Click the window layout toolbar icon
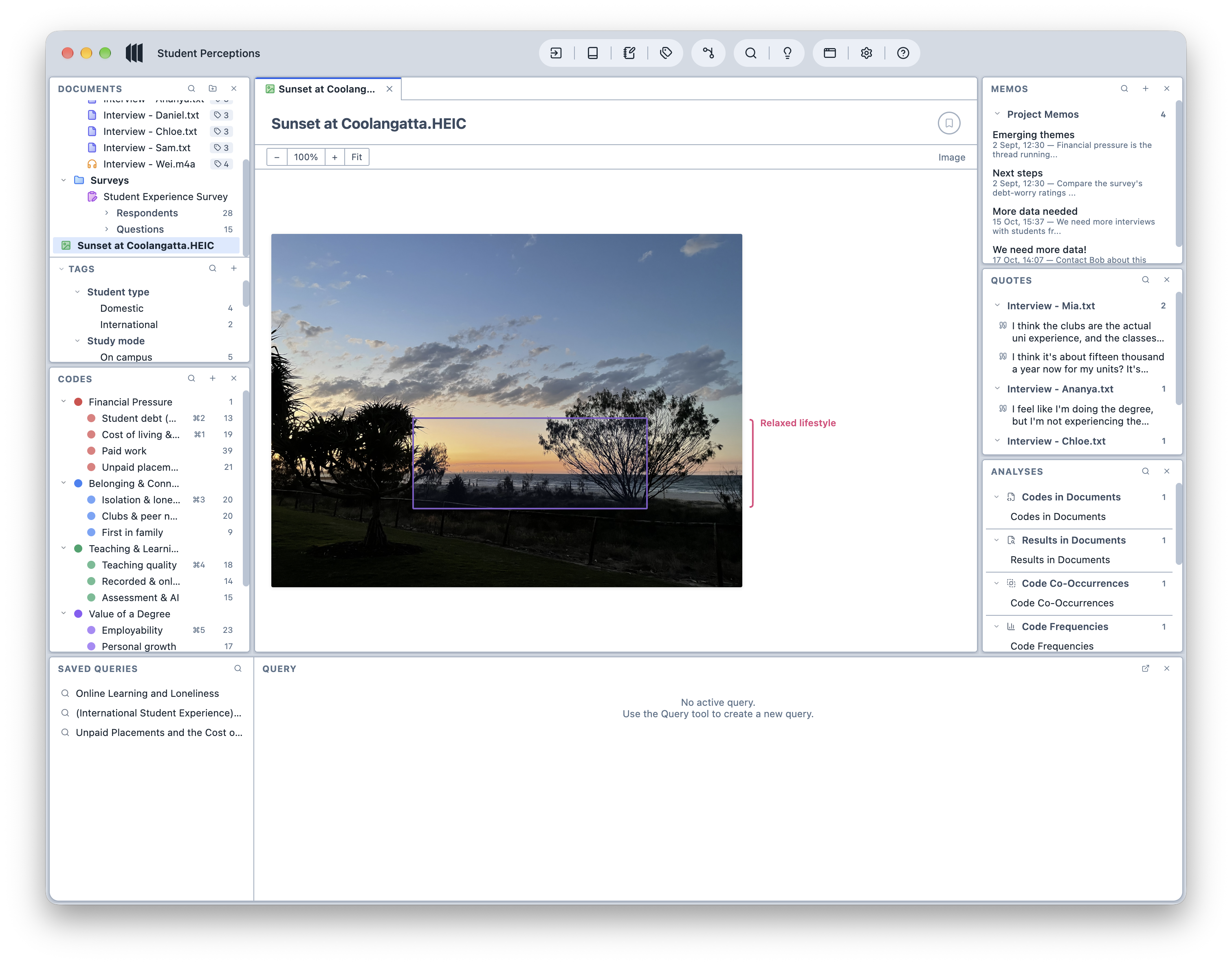1232x965 pixels. (x=830, y=53)
